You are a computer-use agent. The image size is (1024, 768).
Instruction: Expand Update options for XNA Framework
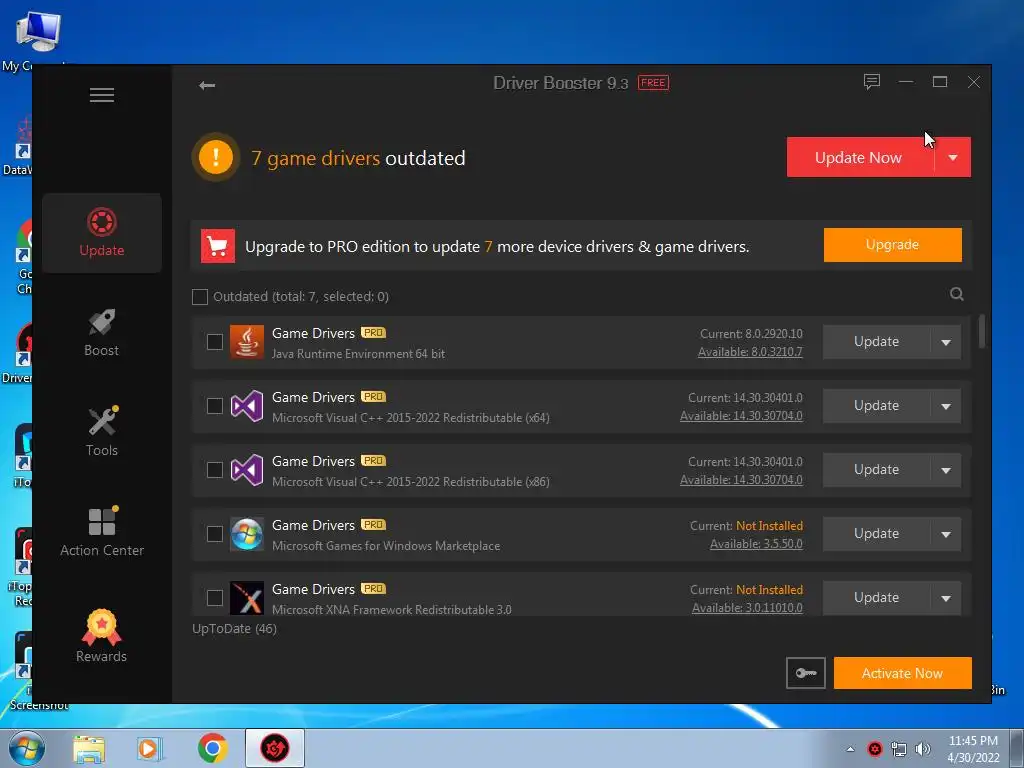(946, 598)
